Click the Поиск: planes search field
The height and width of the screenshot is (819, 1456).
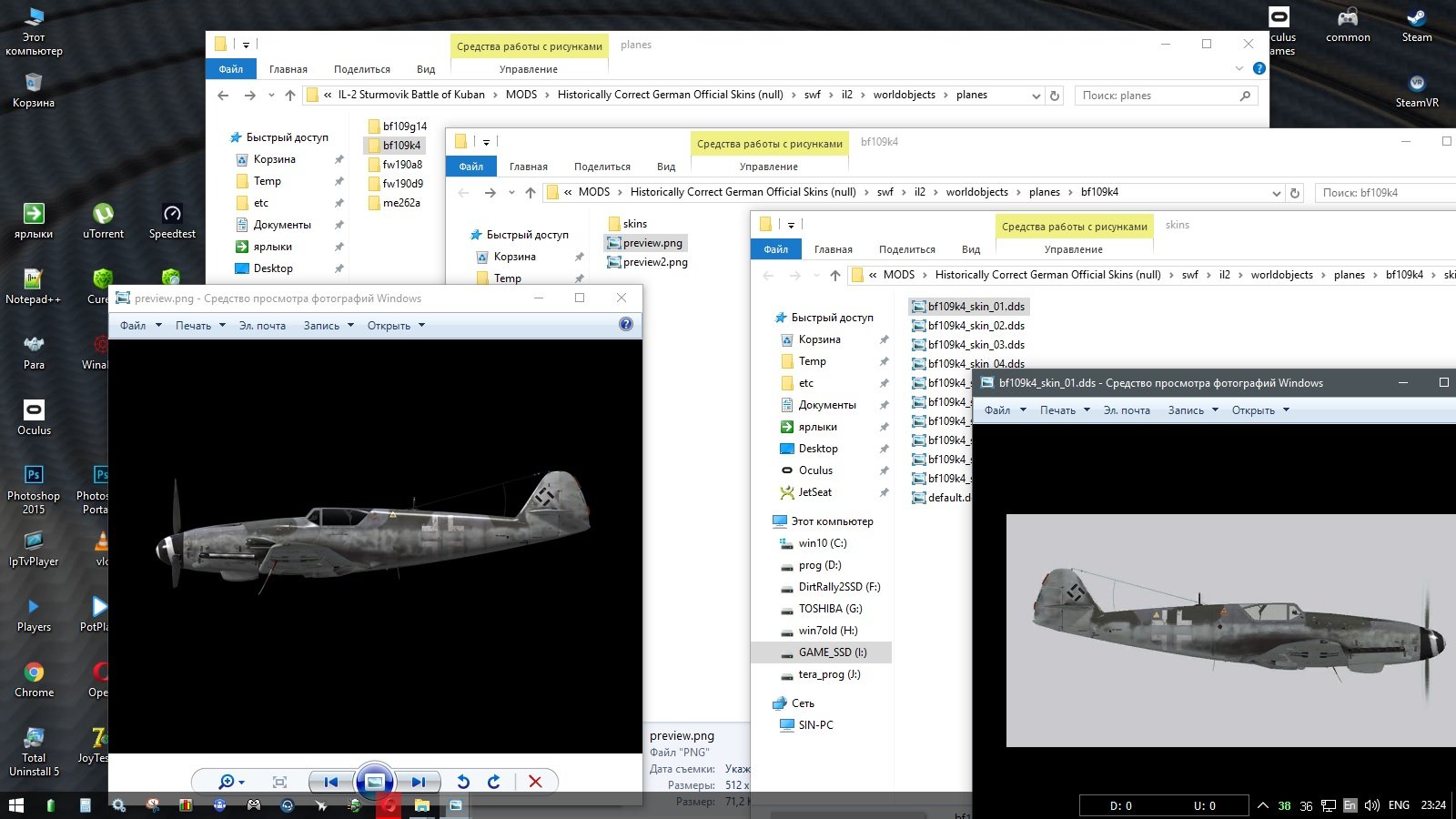(x=1168, y=96)
